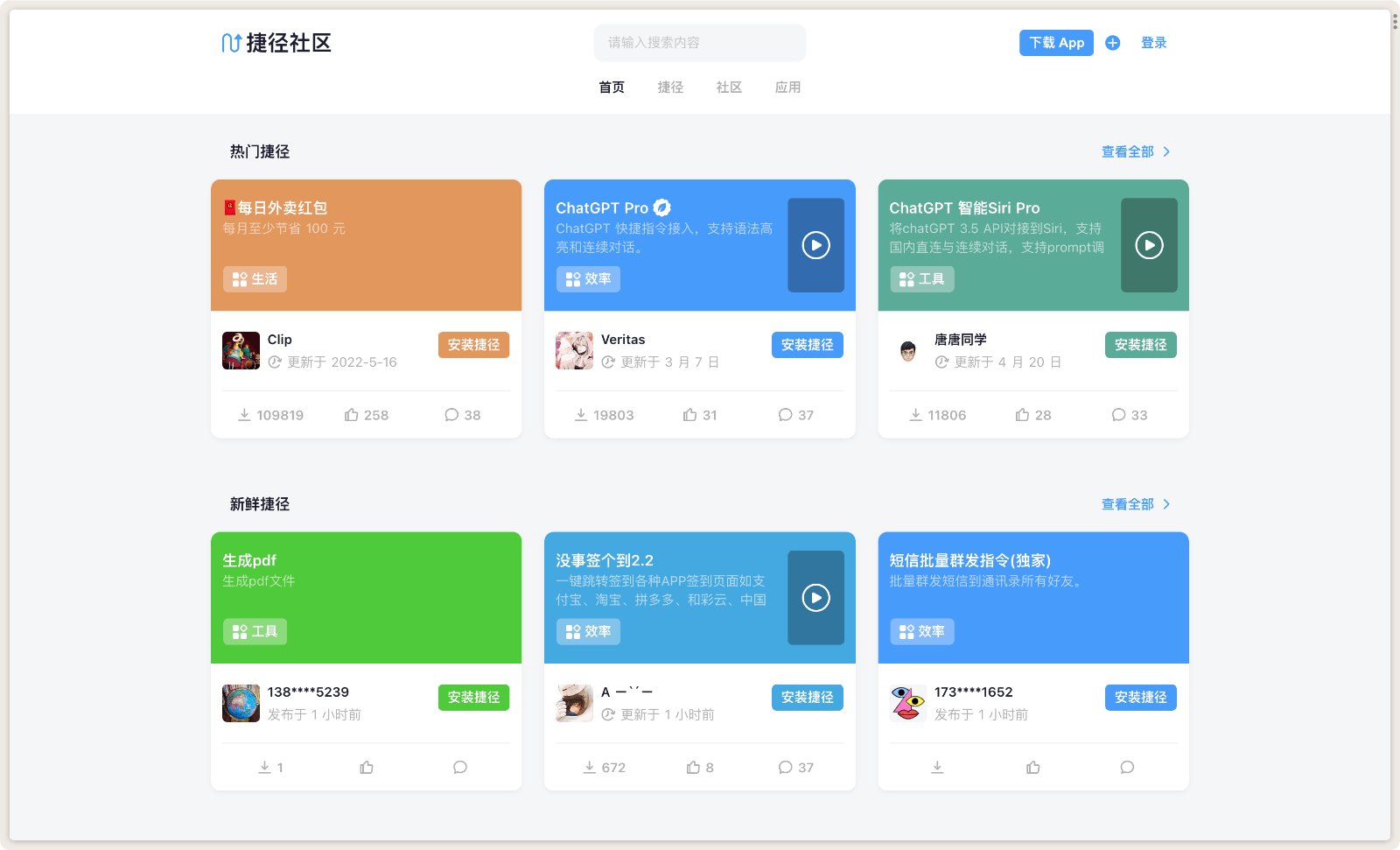Click the verified badge next to ChatGPT Pro
This screenshot has height=850, width=1400.
[662, 207]
